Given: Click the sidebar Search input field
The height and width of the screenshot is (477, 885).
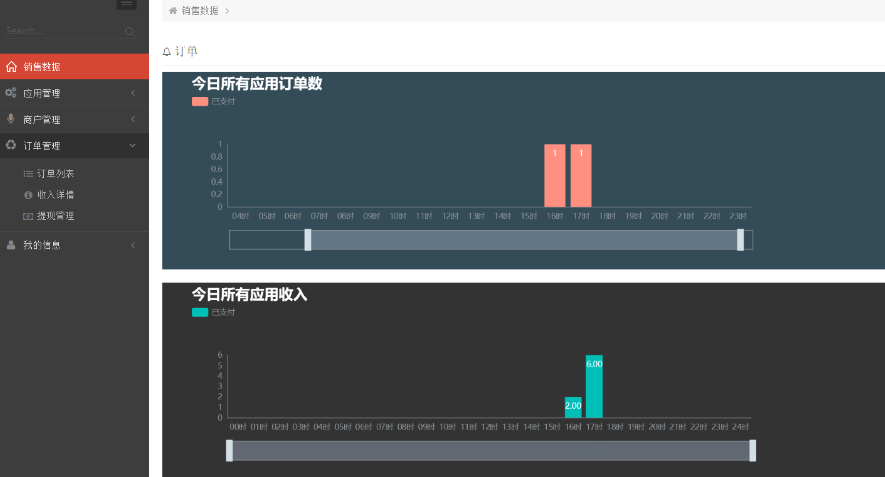Looking at the screenshot, I should tap(60, 32).
